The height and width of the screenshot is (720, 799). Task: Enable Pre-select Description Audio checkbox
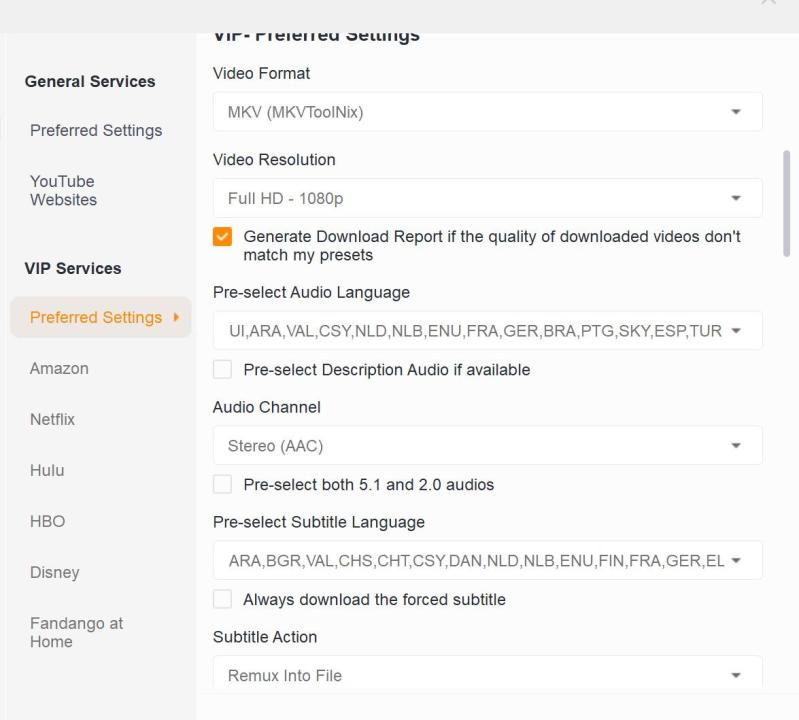(x=223, y=370)
